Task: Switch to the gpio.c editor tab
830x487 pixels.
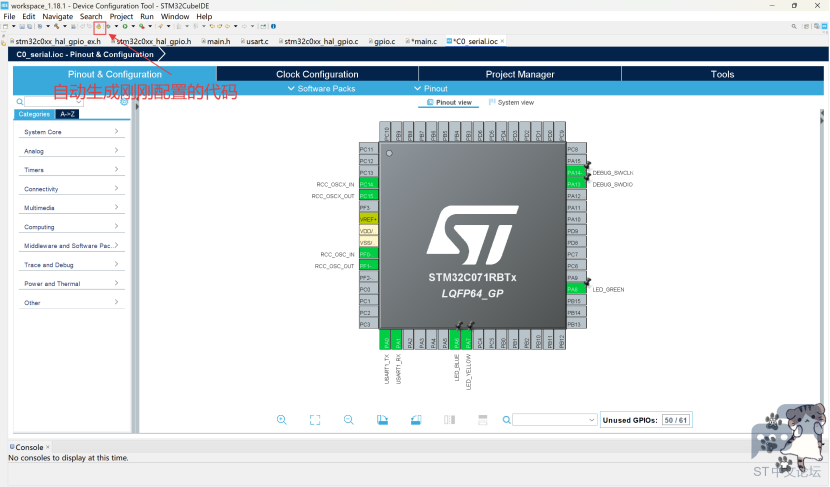Action: (382, 41)
